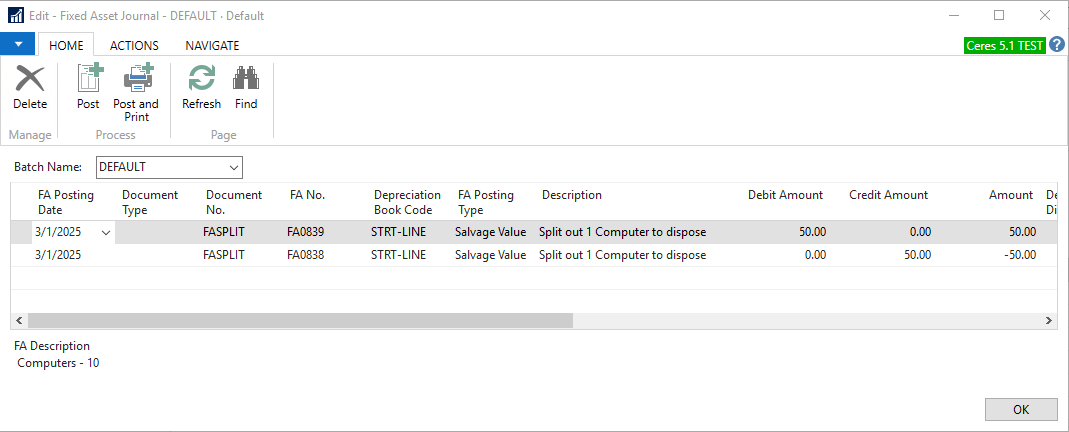Image resolution: width=1069 pixels, height=432 pixels.
Task: Click the application icon in title bar
Action: click(16, 16)
